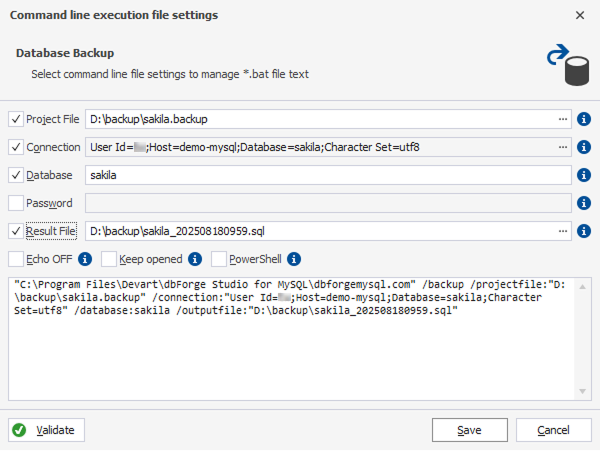600x456 pixels.
Task: Uncheck the Project File checkbox
Action: (x=16, y=119)
